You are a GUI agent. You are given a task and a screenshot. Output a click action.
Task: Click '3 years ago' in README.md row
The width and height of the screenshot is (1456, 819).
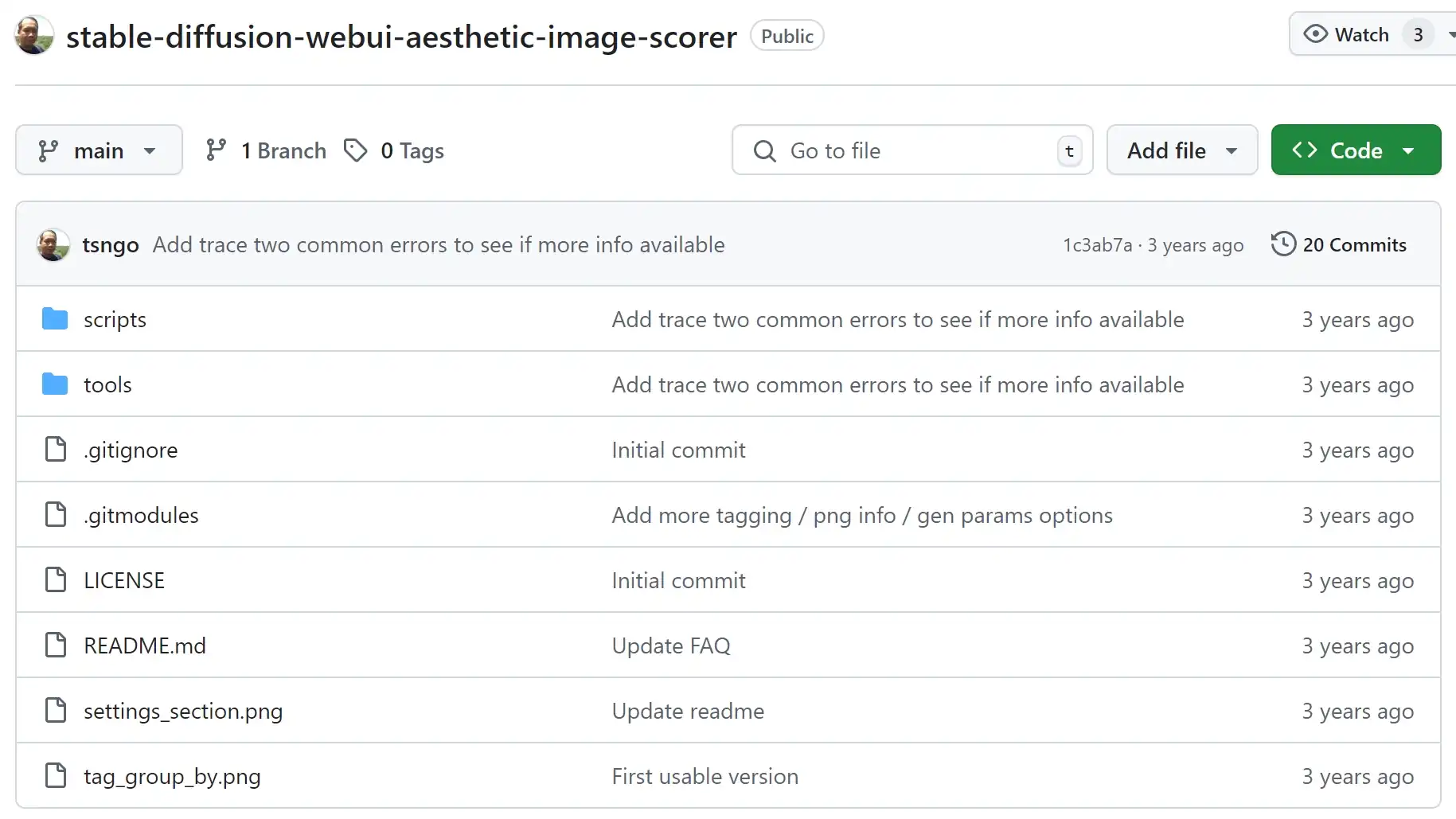coord(1357,645)
